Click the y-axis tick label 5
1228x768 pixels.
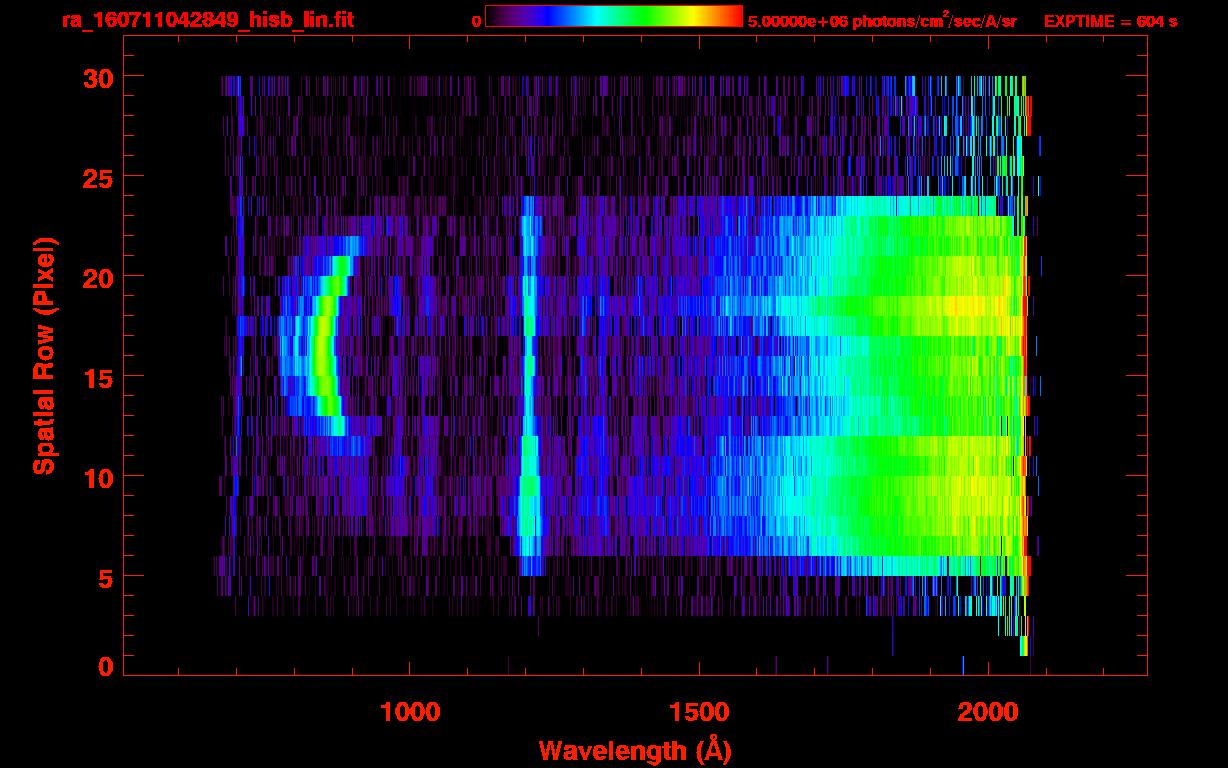(x=106, y=577)
